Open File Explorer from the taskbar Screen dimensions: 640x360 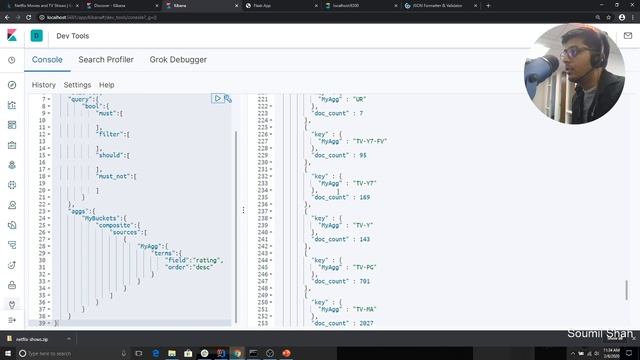[x=172, y=353]
